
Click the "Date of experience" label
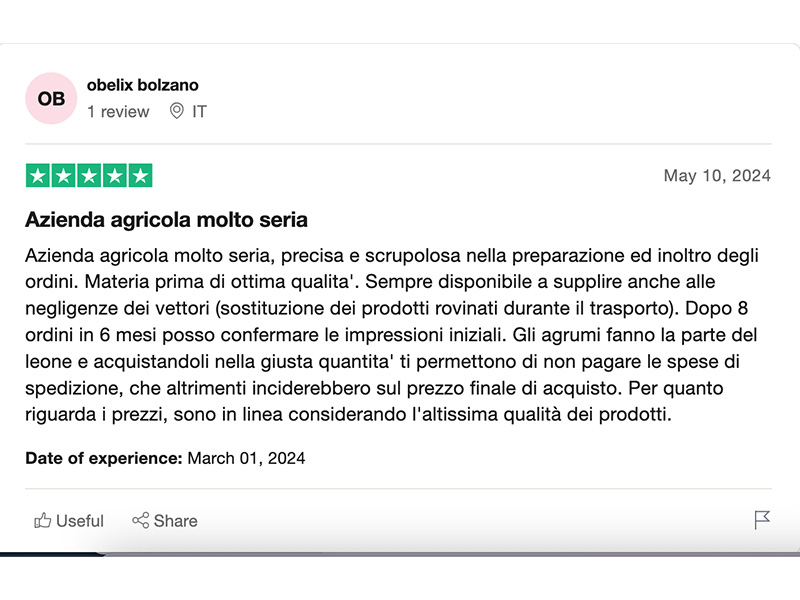[103, 459]
